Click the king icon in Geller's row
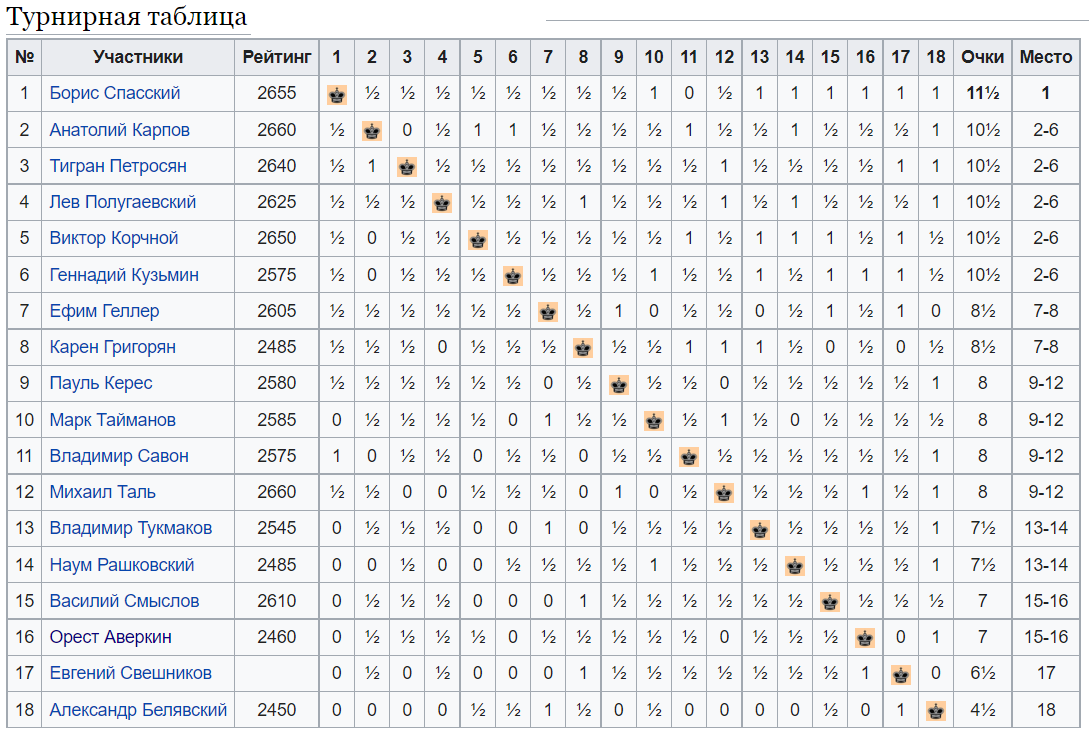 tap(548, 312)
